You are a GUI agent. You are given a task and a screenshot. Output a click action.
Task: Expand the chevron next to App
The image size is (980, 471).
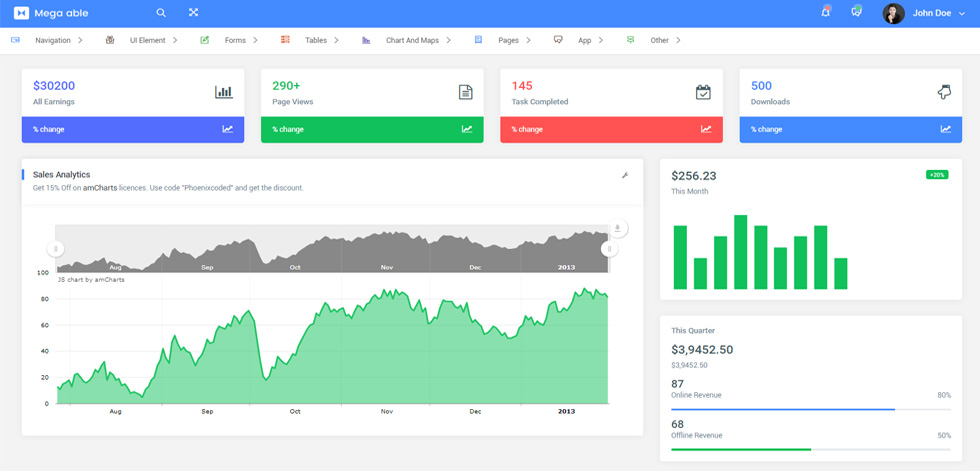601,41
